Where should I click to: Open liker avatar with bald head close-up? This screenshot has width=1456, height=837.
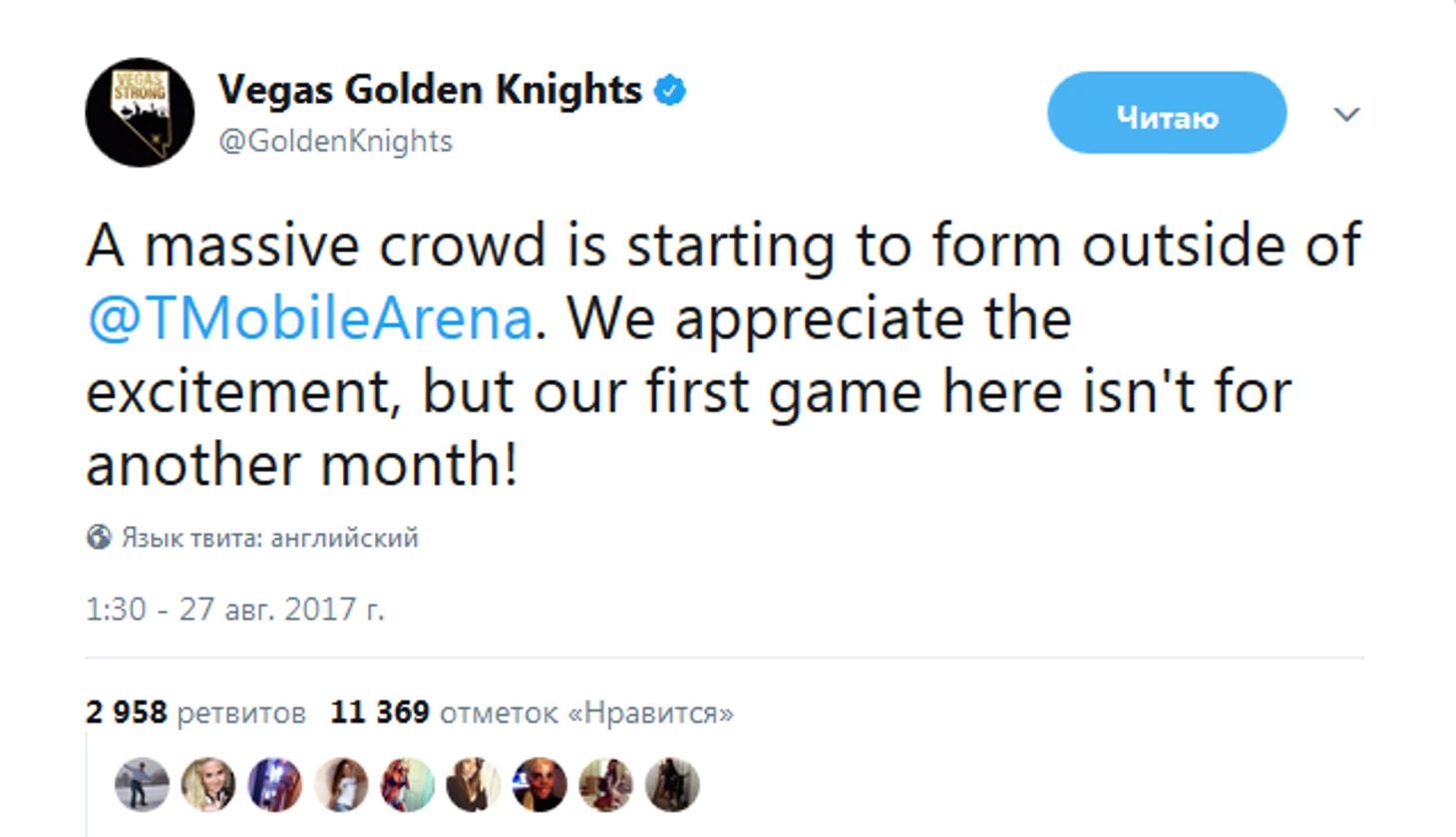click(x=540, y=784)
